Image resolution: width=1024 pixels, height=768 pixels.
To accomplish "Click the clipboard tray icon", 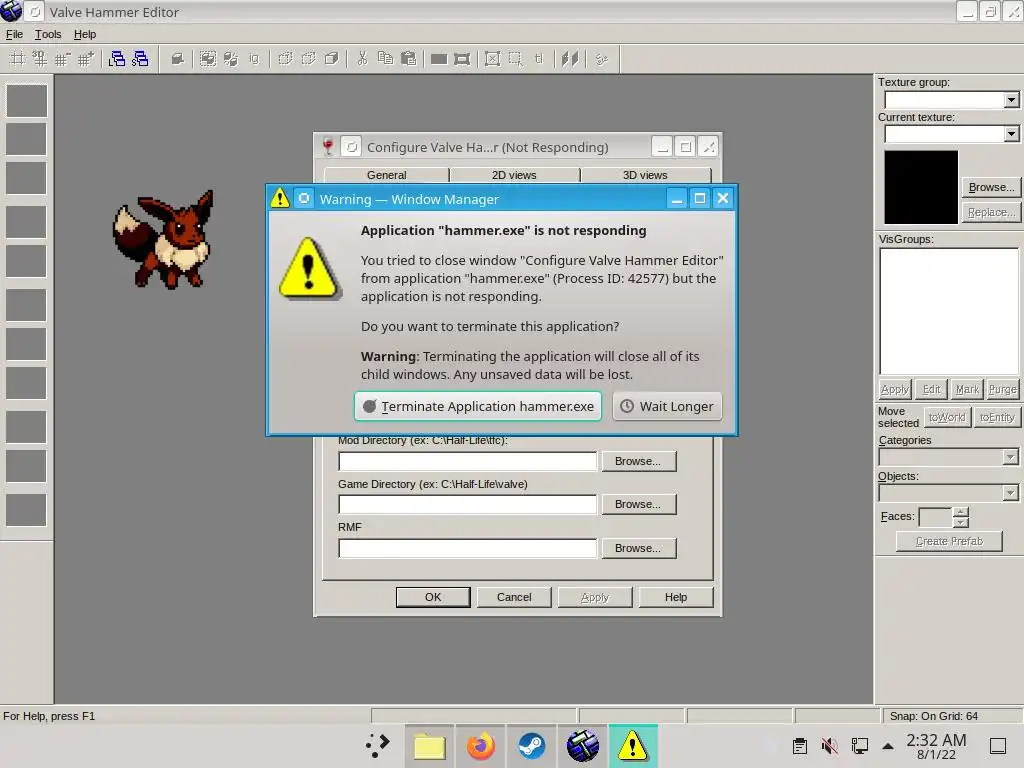I will [799, 746].
